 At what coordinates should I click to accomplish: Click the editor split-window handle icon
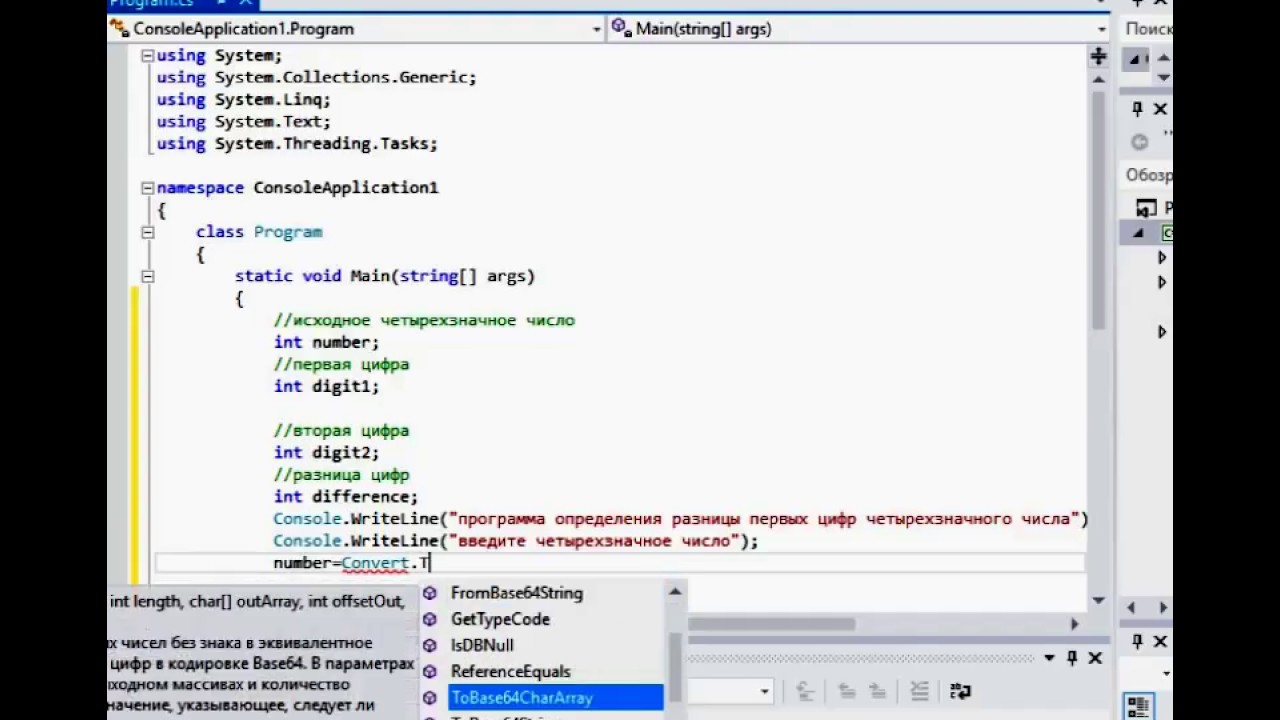click(1098, 57)
